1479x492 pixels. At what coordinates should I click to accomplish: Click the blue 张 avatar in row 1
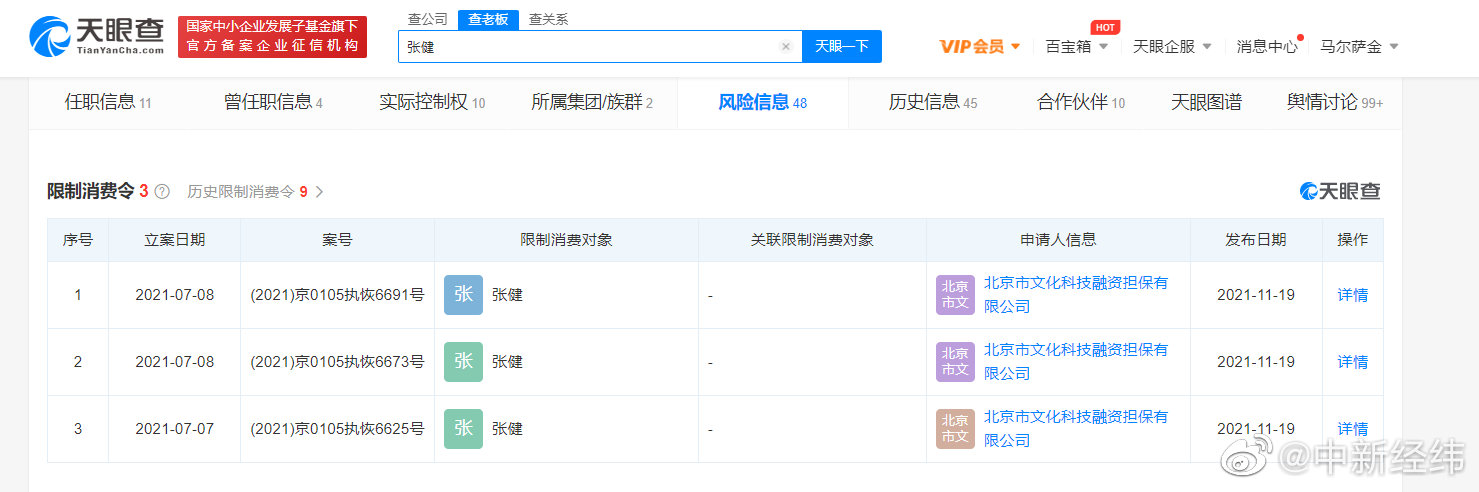[463, 295]
